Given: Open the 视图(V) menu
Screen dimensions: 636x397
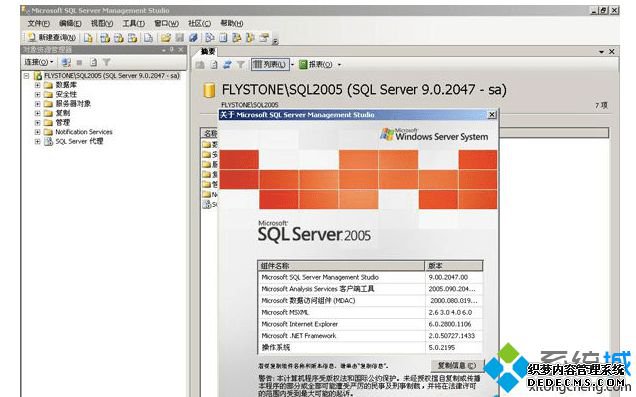Looking at the screenshot, I should (102, 24).
